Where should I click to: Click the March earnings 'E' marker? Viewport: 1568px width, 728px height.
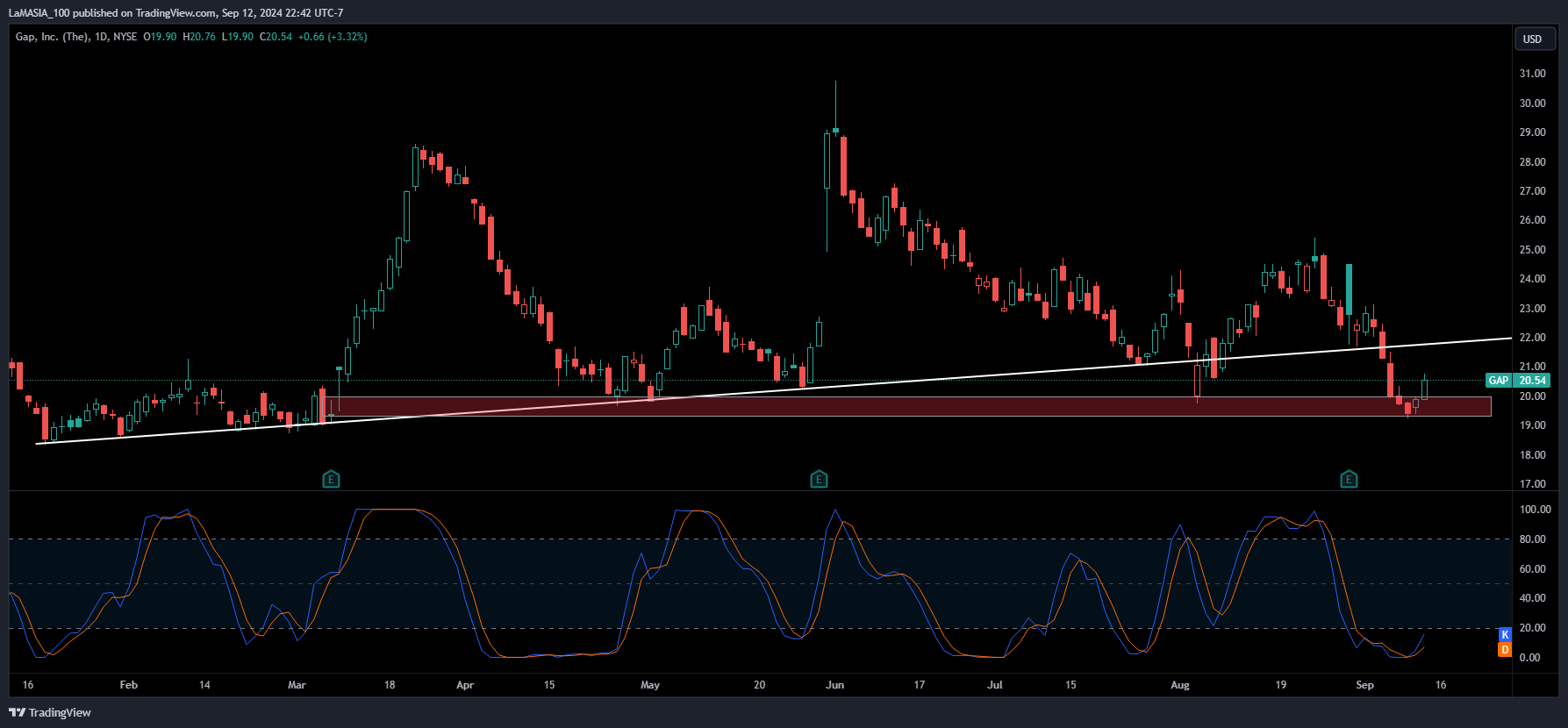pyautogui.click(x=331, y=479)
